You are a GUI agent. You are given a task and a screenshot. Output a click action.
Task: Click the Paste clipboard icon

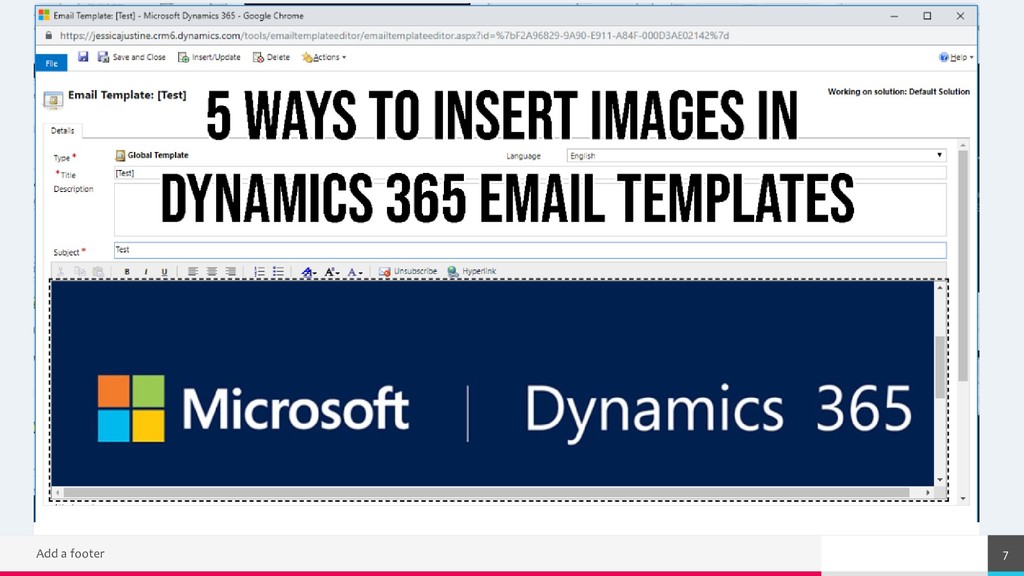(x=98, y=272)
